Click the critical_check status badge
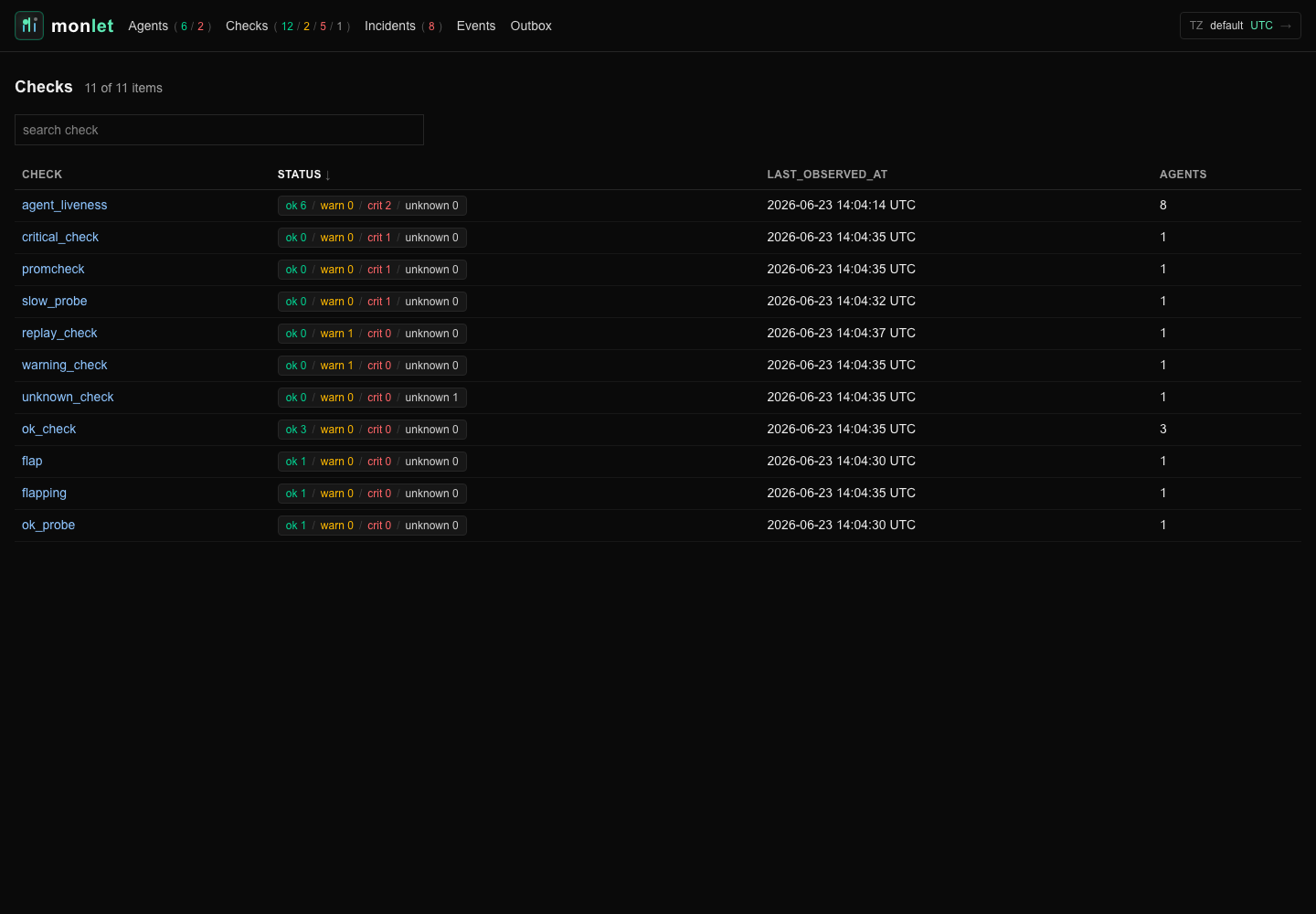The image size is (1316, 914). point(372,238)
